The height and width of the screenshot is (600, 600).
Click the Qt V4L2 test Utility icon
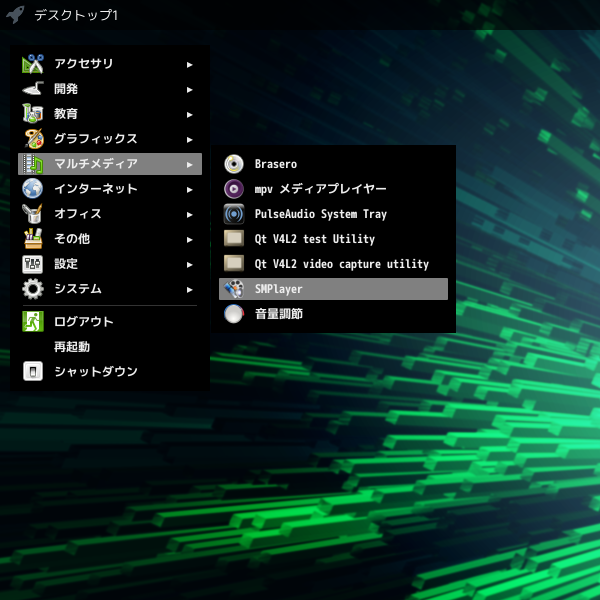coord(234,238)
